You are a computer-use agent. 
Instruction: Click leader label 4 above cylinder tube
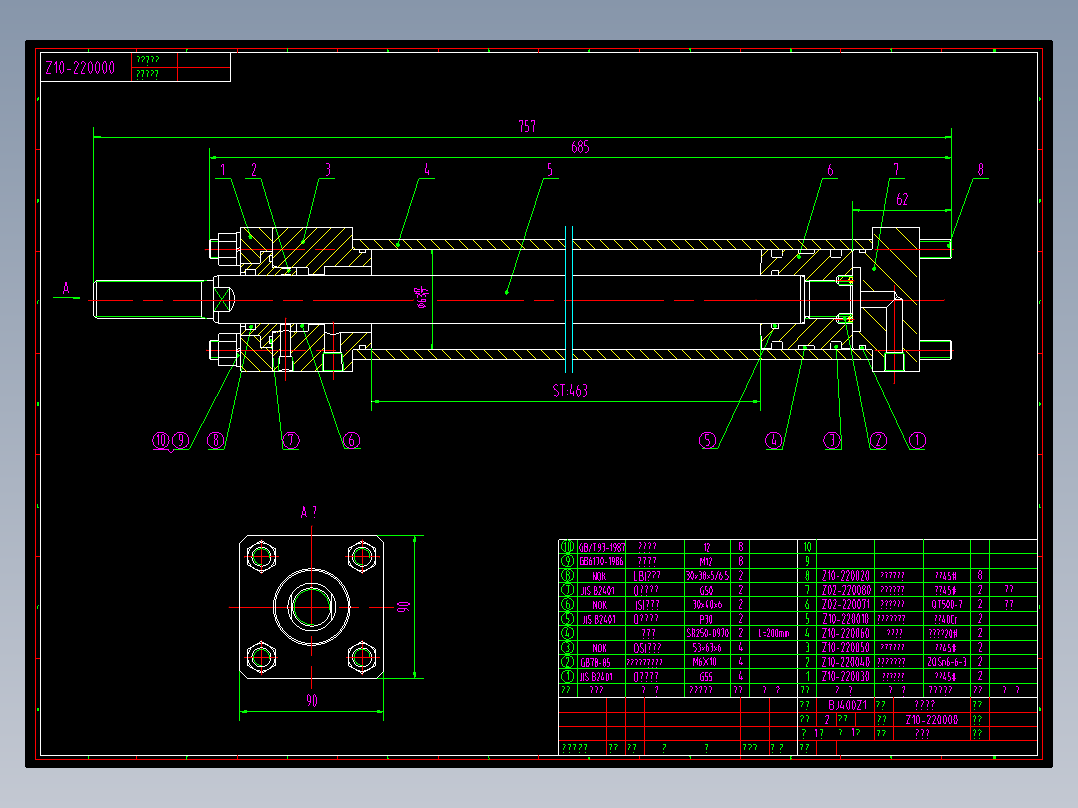tap(426, 169)
